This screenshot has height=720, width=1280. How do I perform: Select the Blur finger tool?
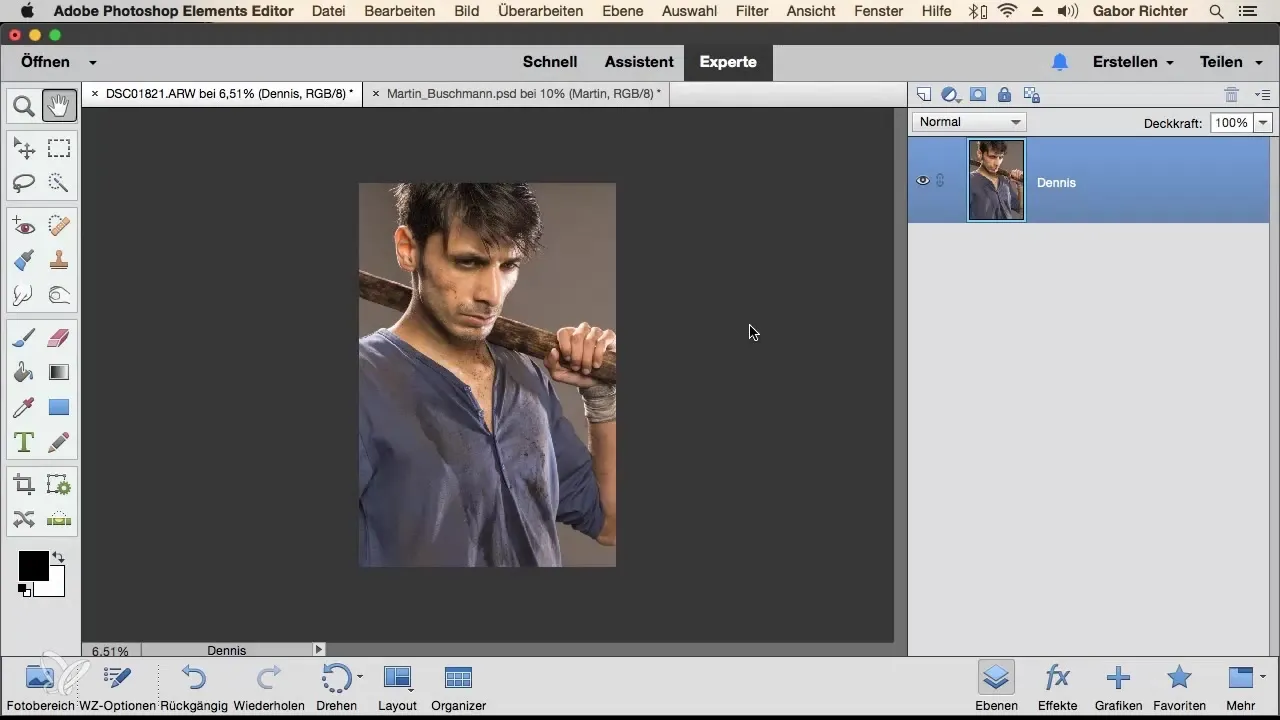(x=24, y=295)
